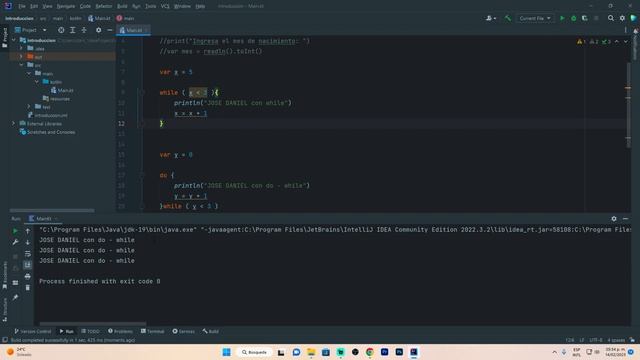Open the File menu

[22, 6]
